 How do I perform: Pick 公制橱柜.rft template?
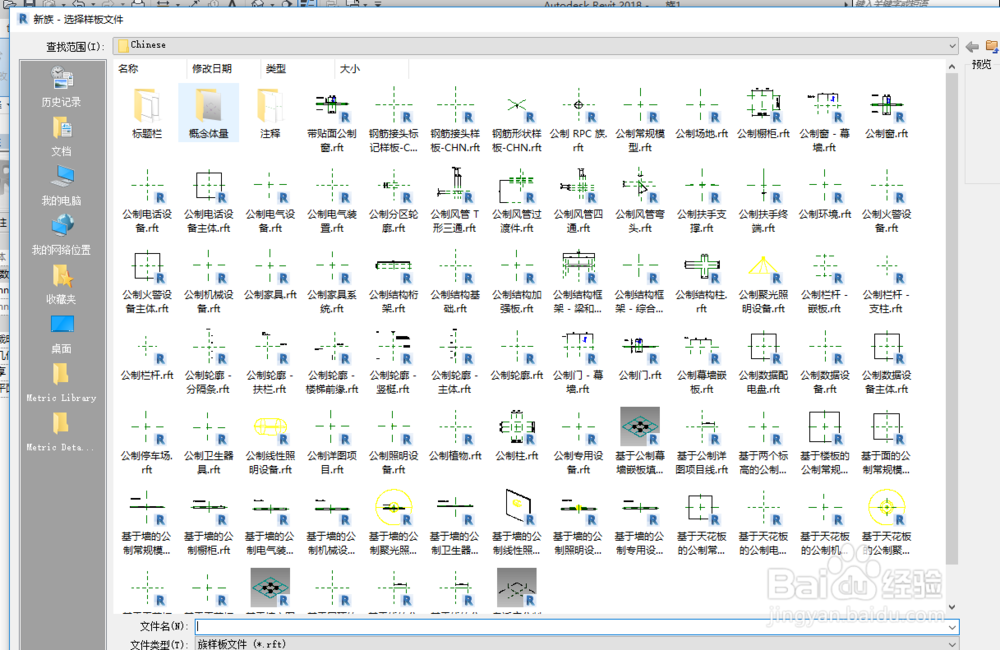763,114
